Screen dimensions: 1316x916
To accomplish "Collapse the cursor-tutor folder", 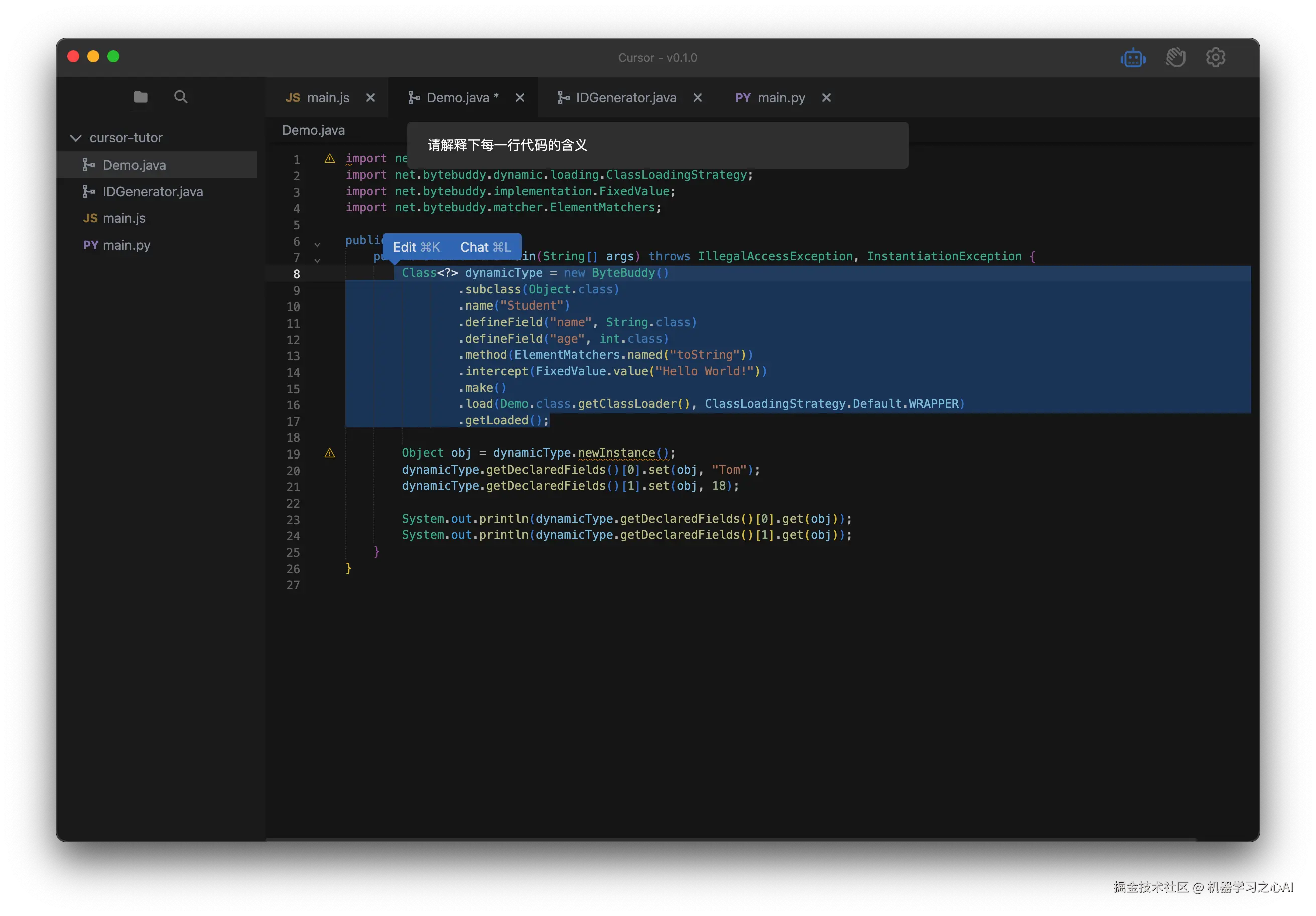I will (x=76, y=138).
